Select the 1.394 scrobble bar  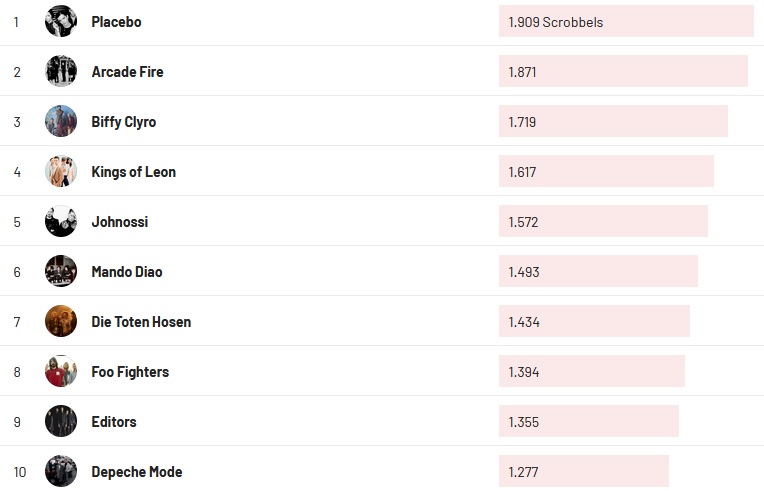(x=591, y=371)
